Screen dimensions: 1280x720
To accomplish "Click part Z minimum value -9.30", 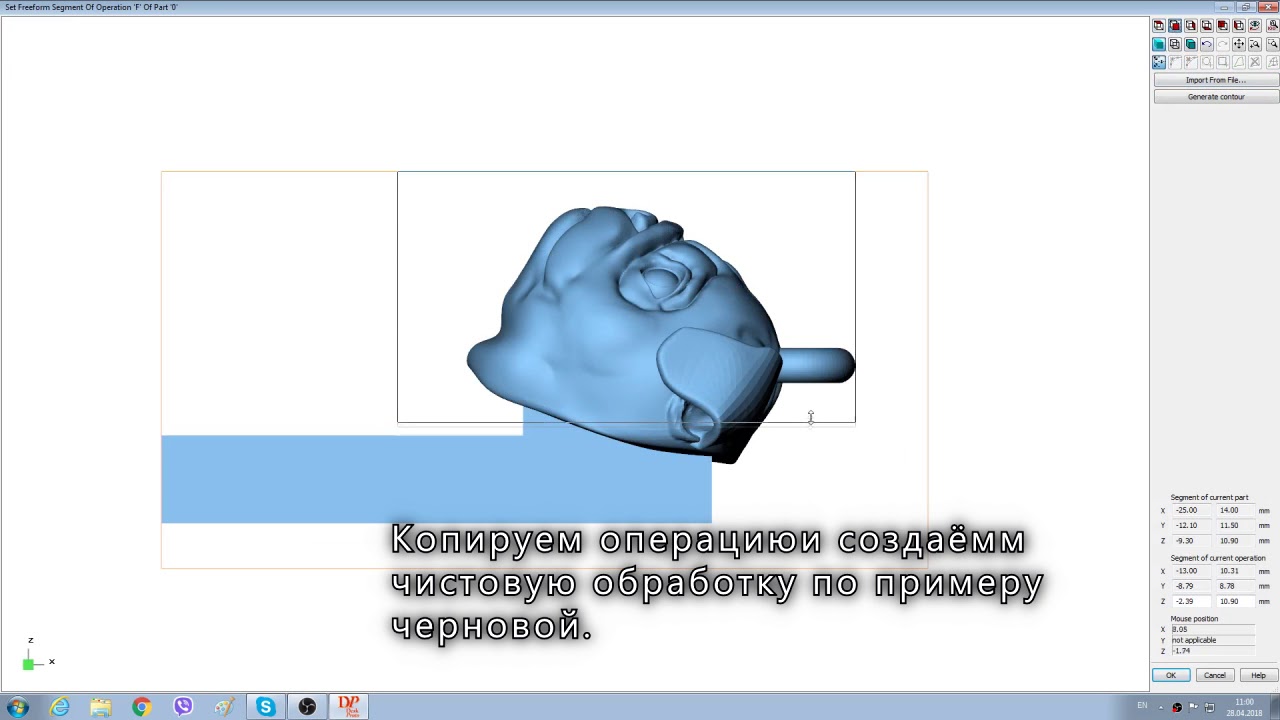I will pyautogui.click(x=1191, y=541).
